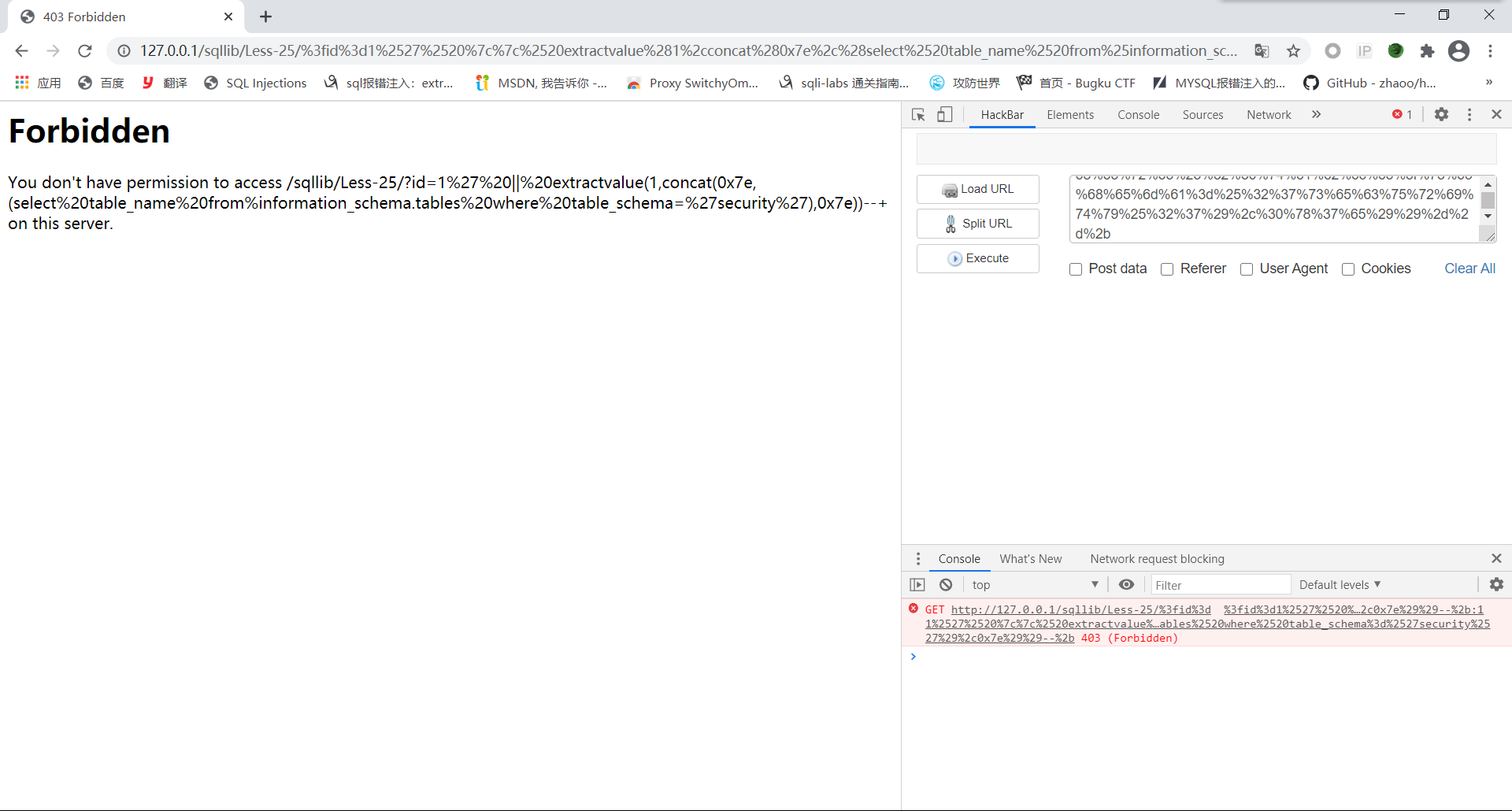
Task: Show more DevTools tabs chevron
Action: (1316, 115)
